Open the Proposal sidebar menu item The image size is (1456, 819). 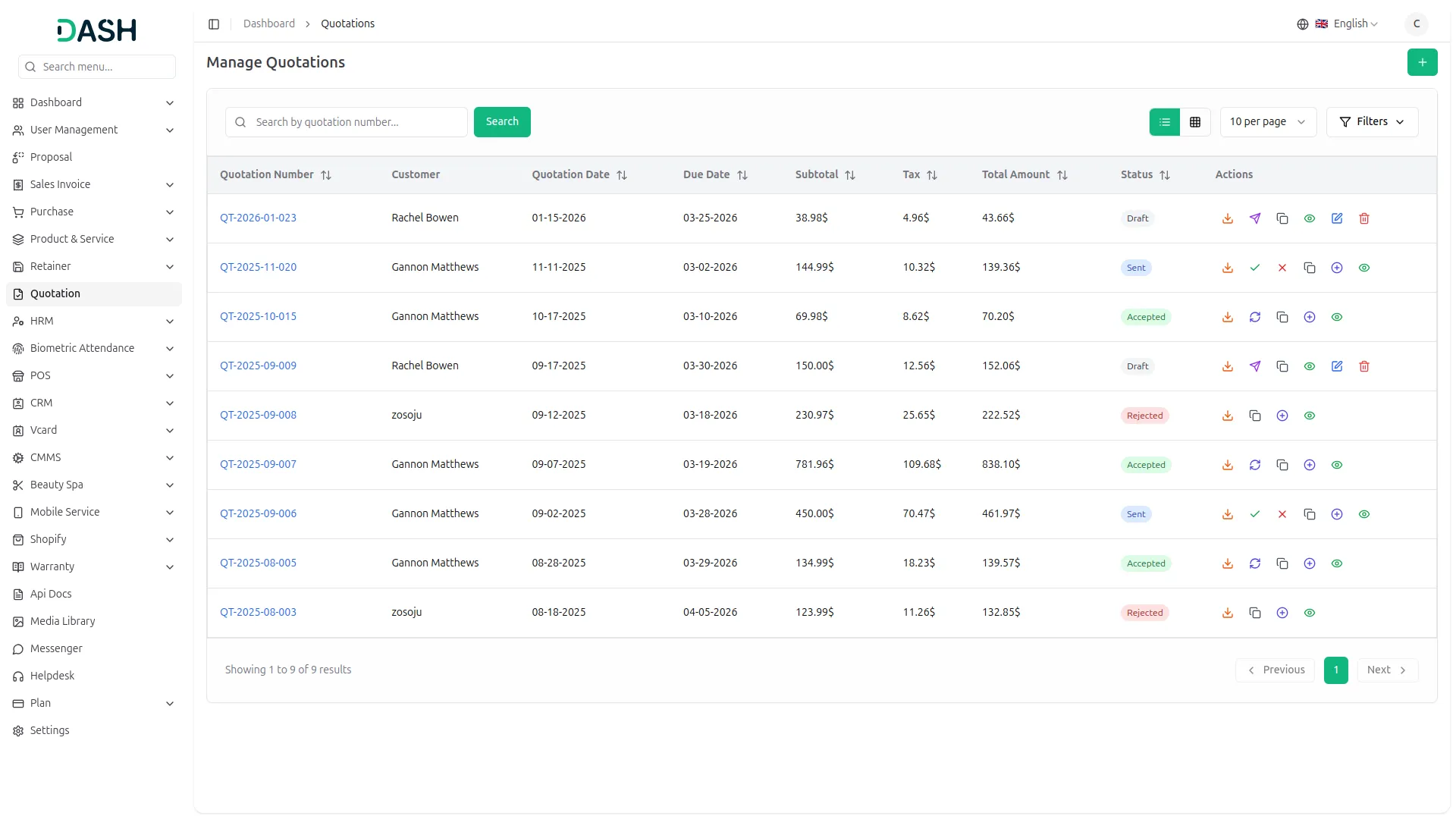pos(51,157)
